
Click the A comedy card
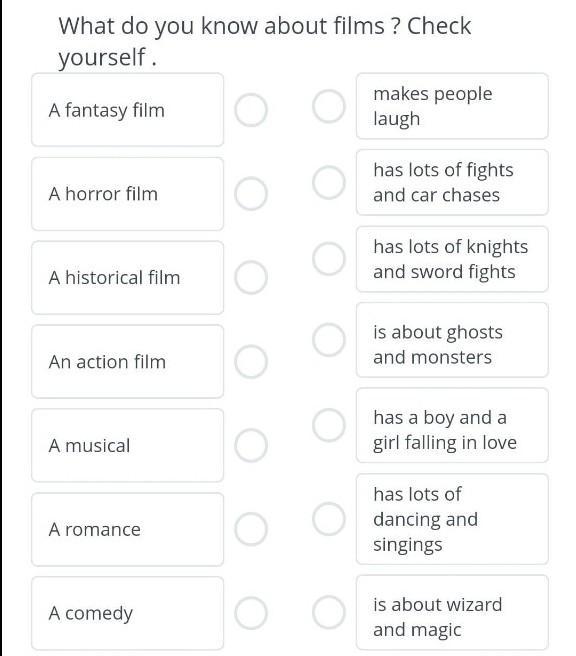click(x=128, y=613)
